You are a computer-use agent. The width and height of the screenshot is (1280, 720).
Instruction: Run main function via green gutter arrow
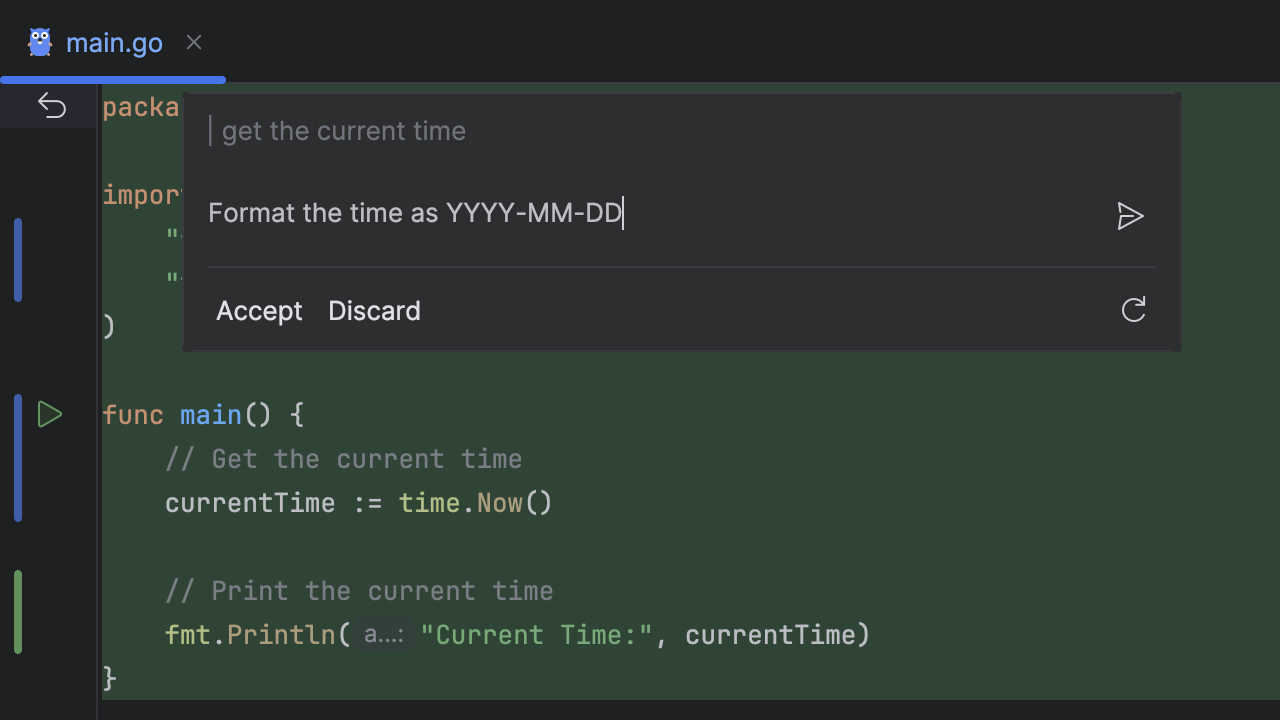click(50, 414)
